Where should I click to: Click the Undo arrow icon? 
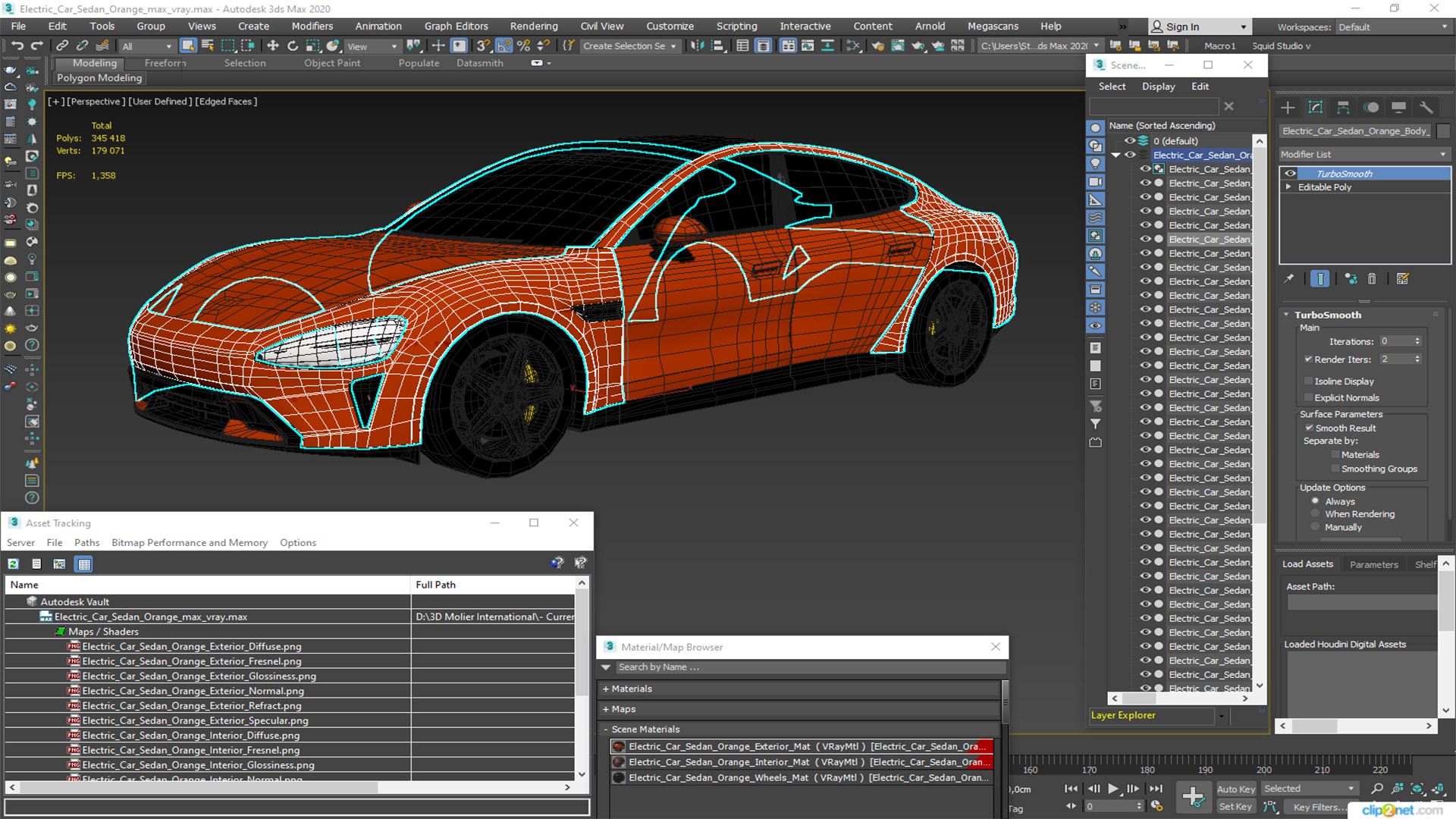[x=17, y=45]
